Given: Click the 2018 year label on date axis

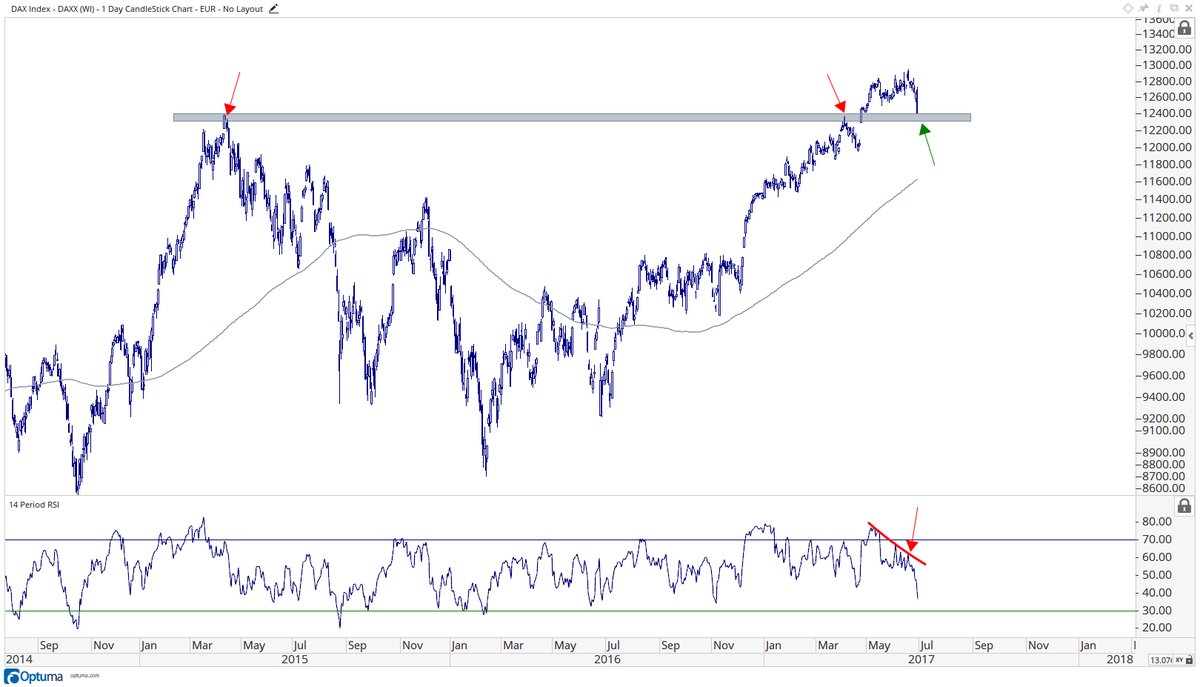Looking at the screenshot, I should [1120, 659].
